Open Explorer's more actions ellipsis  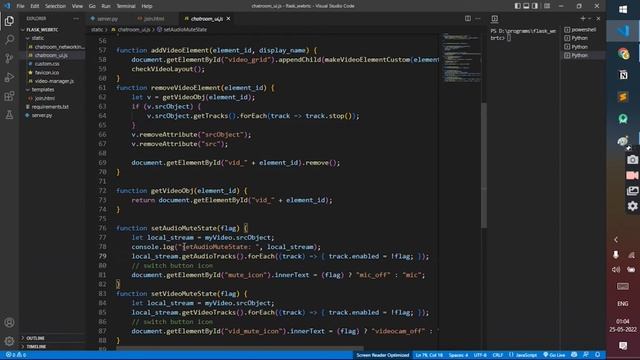76,18
